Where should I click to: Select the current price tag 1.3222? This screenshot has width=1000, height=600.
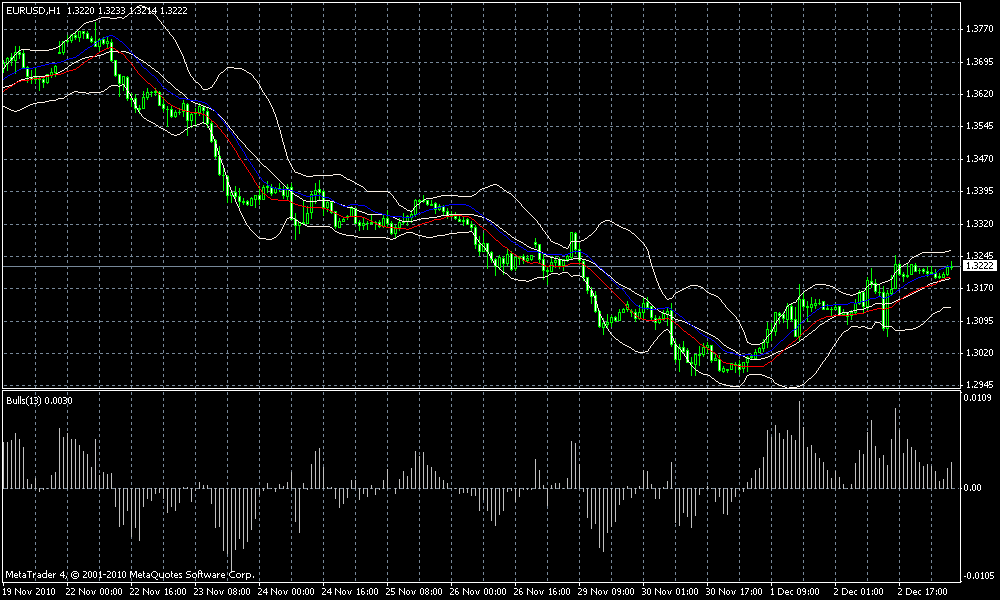pyautogui.click(x=980, y=266)
